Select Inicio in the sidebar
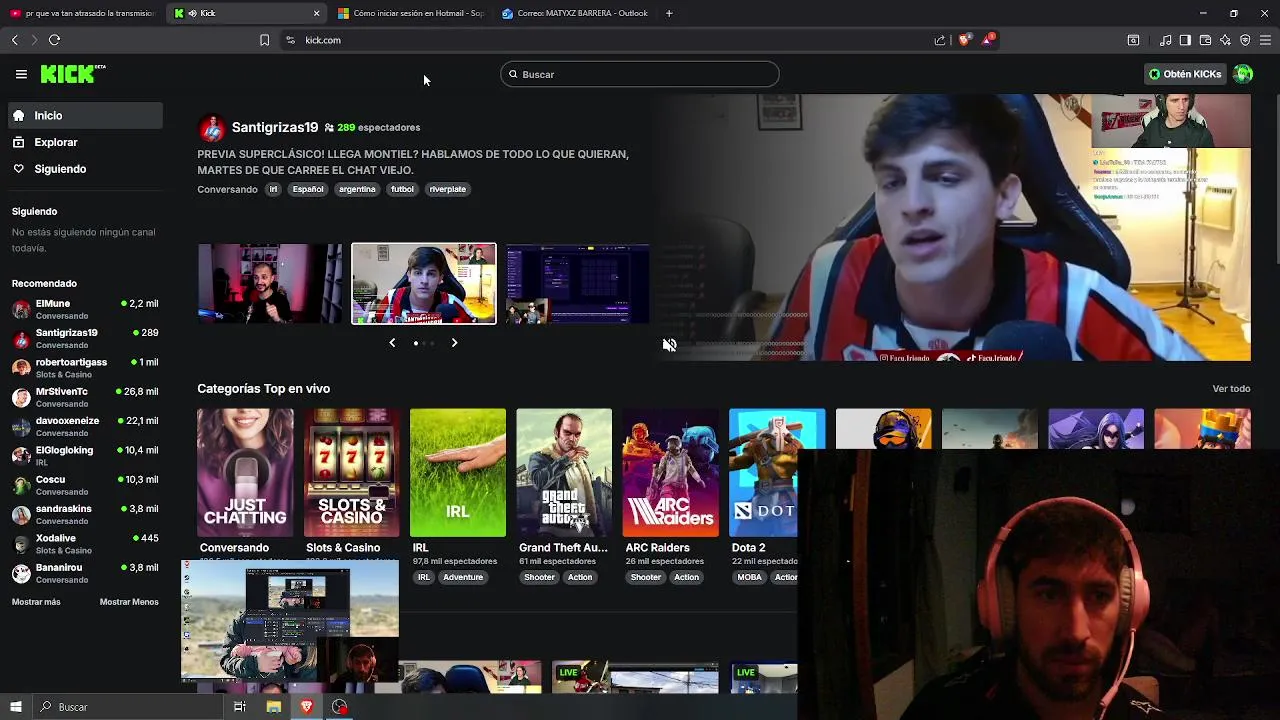 click(x=85, y=116)
